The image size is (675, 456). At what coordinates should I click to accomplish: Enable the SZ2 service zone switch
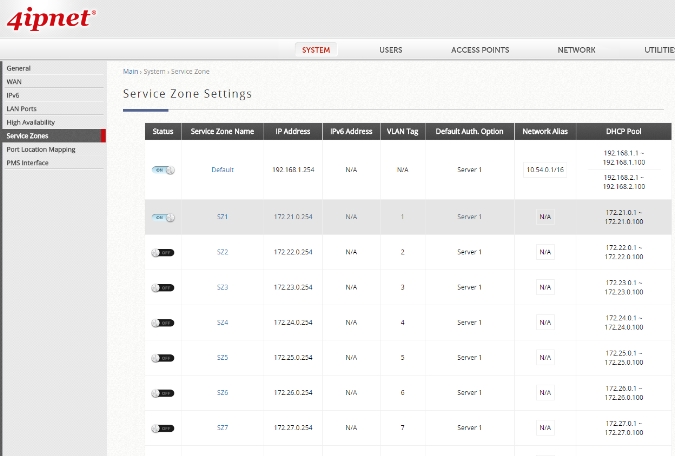pos(162,252)
